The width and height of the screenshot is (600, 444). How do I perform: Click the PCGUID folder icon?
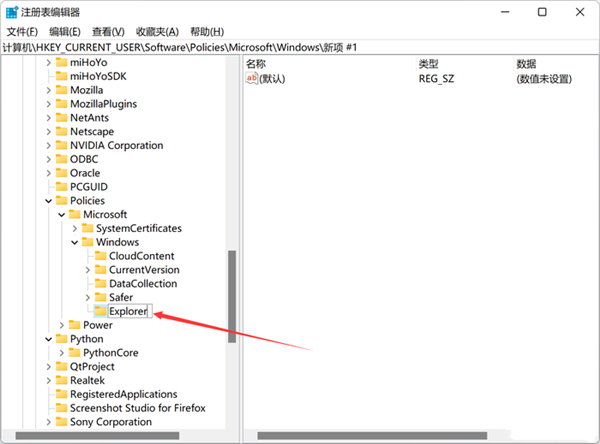click(60, 187)
